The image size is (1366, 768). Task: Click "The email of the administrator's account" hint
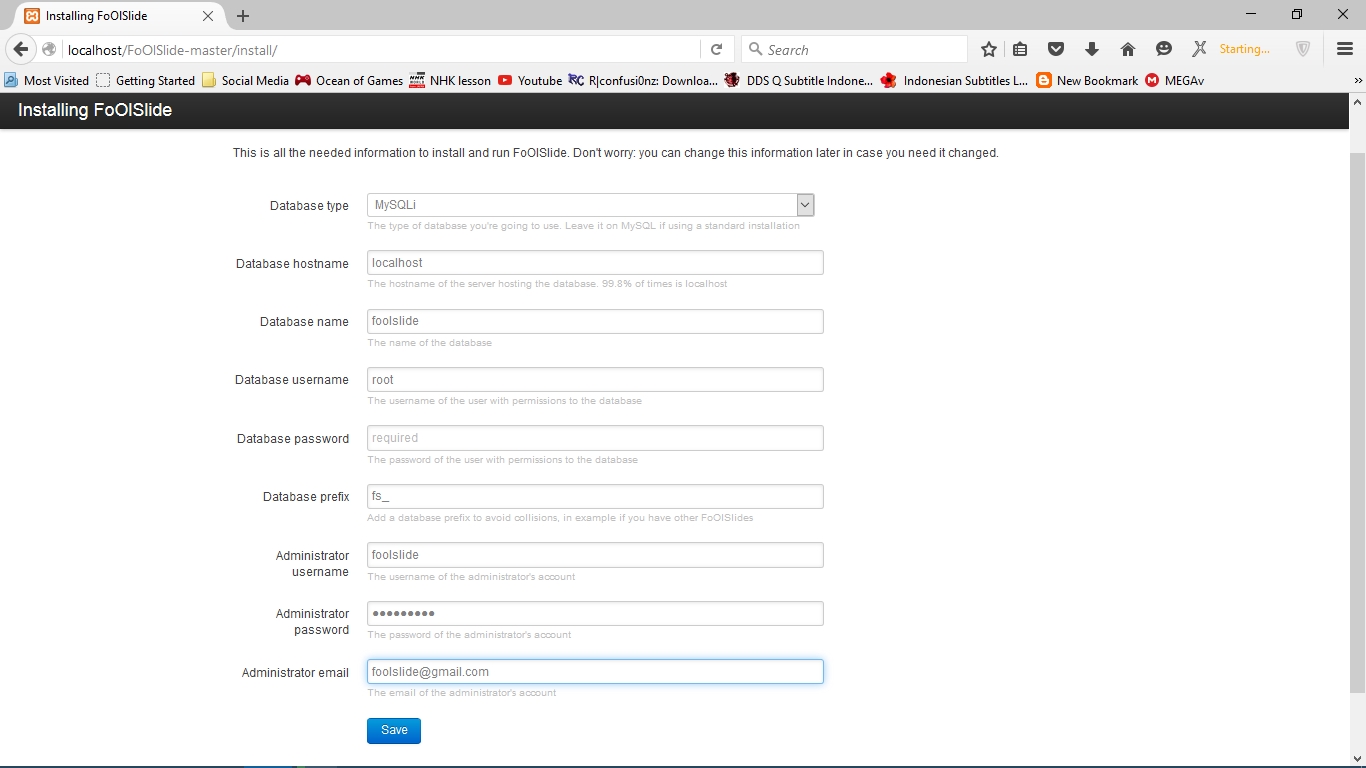click(x=462, y=692)
